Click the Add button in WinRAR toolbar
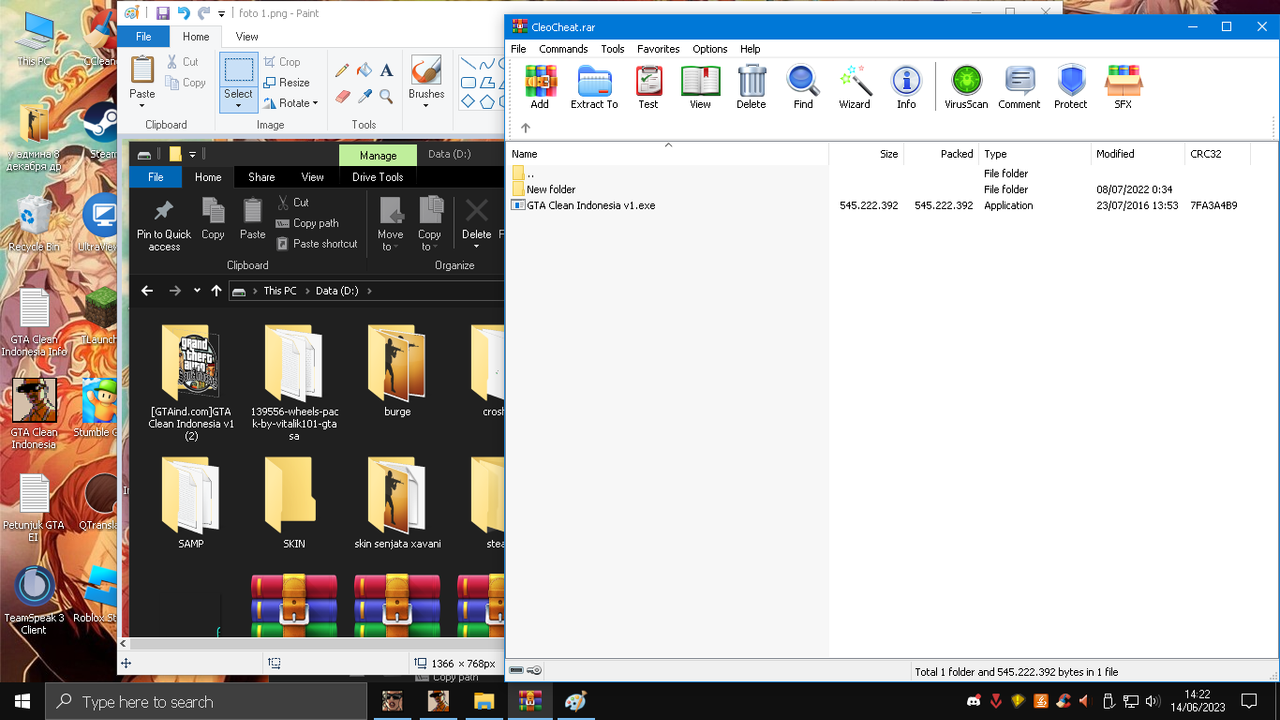This screenshot has width=1280, height=720. click(x=540, y=87)
